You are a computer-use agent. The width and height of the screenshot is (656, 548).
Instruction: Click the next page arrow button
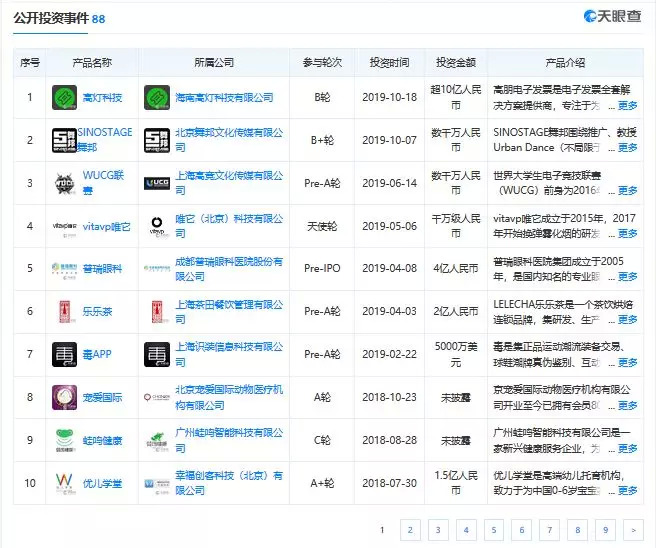coord(632,529)
